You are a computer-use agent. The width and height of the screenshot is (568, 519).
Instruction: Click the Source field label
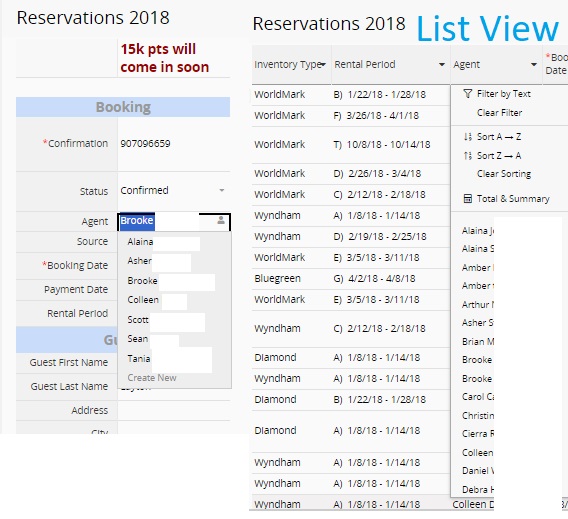[92, 241]
